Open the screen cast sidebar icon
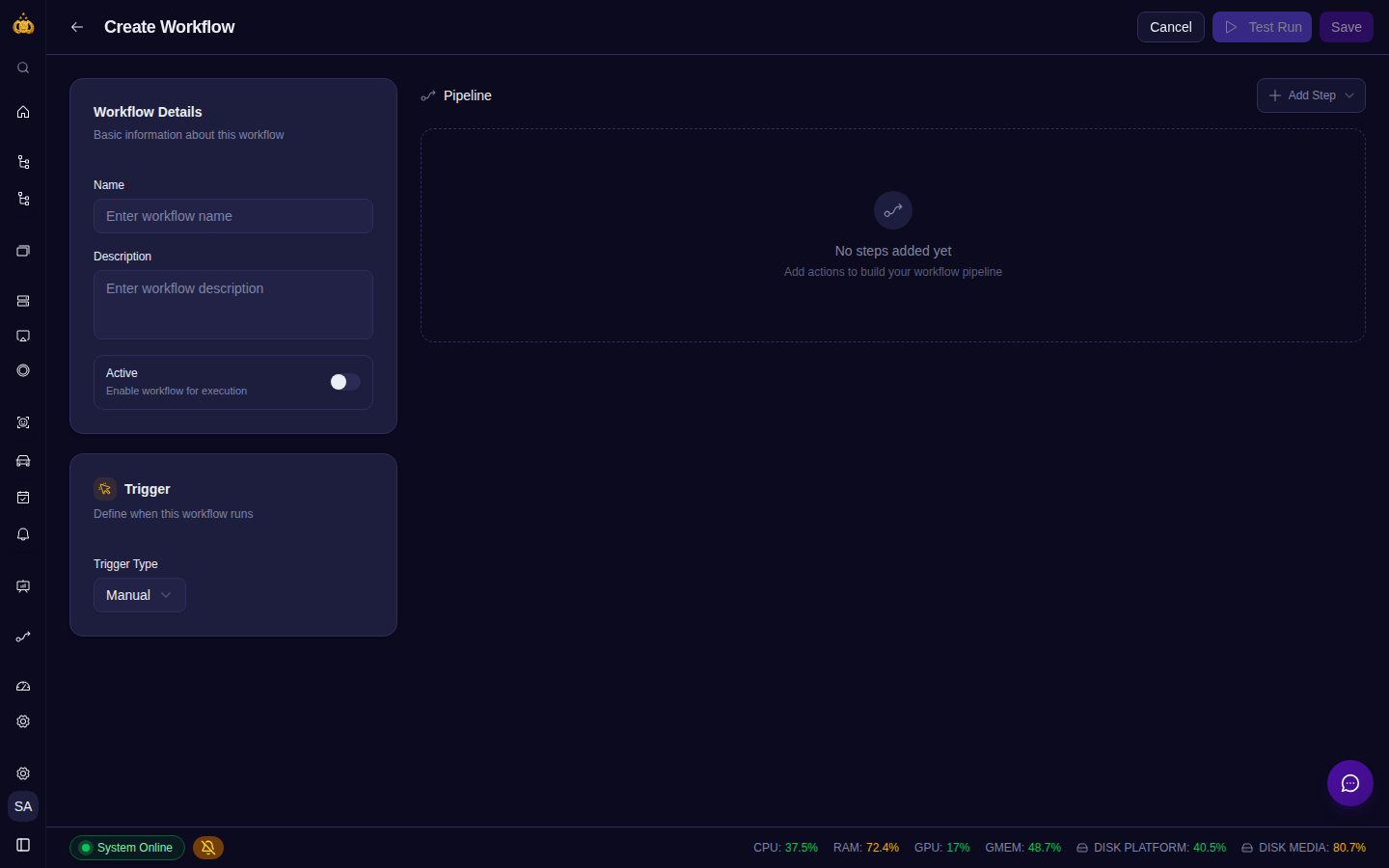The width and height of the screenshot is (1389, 868). point(23,336)
